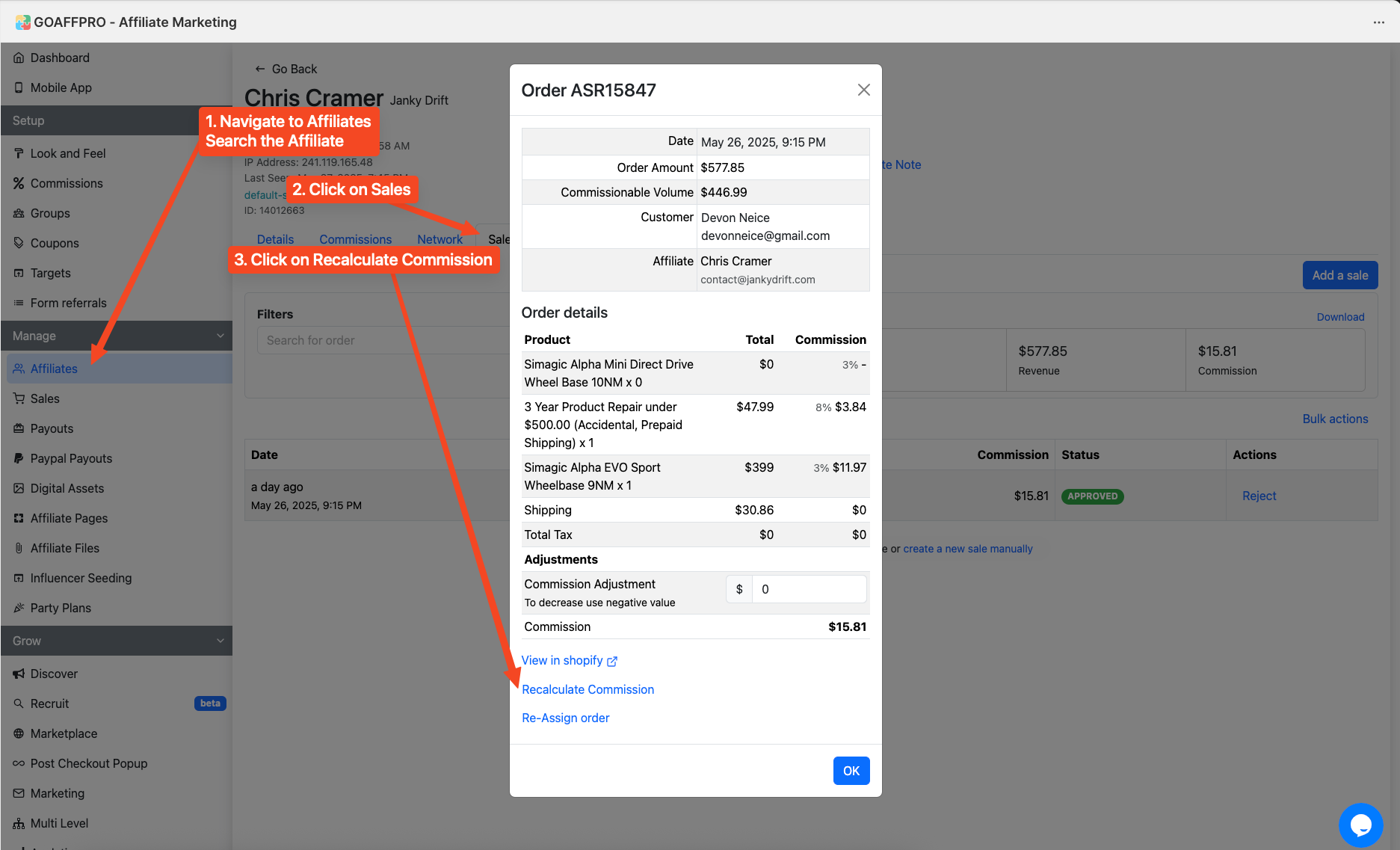Image resolution: width=1400 pixels, height=850 pixels.
Task: Close the Order ASR15847 dialog
Action: 863,90
